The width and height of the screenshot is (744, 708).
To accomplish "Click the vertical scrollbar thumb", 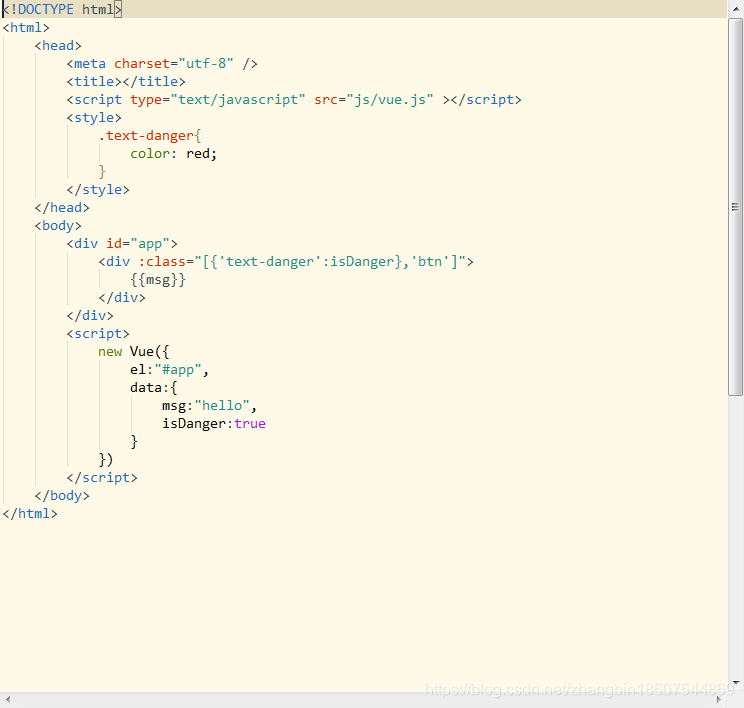I will click(736, 207).
